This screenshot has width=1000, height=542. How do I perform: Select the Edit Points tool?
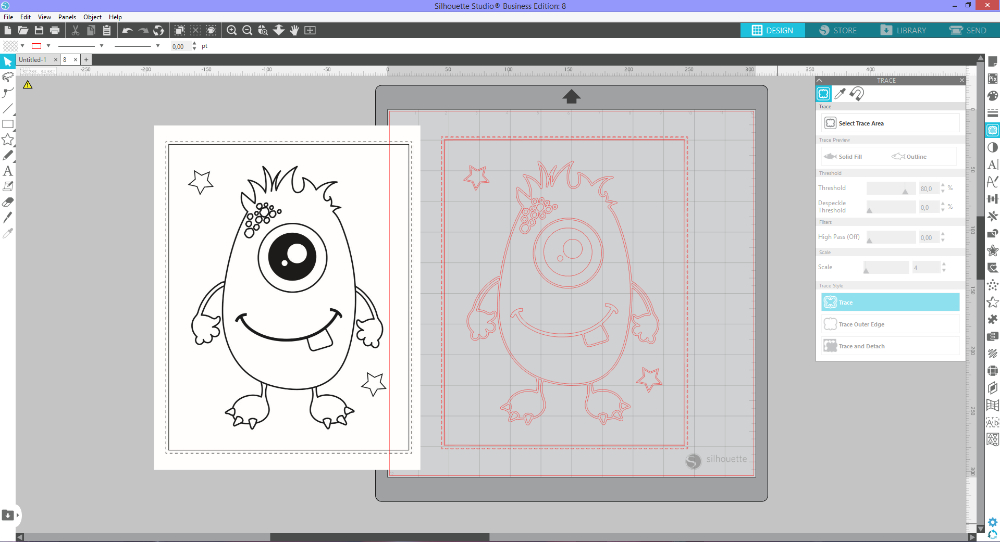pos(8,92)
